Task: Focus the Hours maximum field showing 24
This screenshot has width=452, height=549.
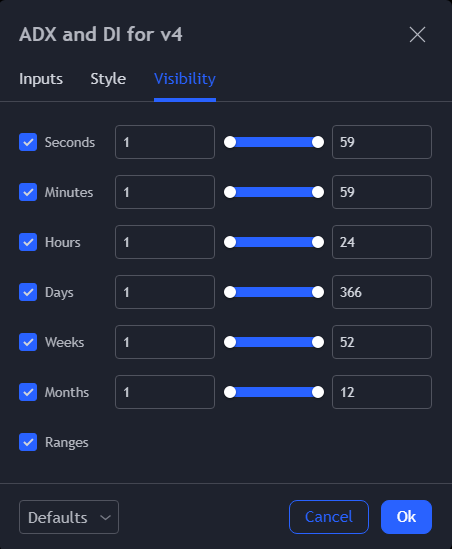Action: tap(382, 242)
